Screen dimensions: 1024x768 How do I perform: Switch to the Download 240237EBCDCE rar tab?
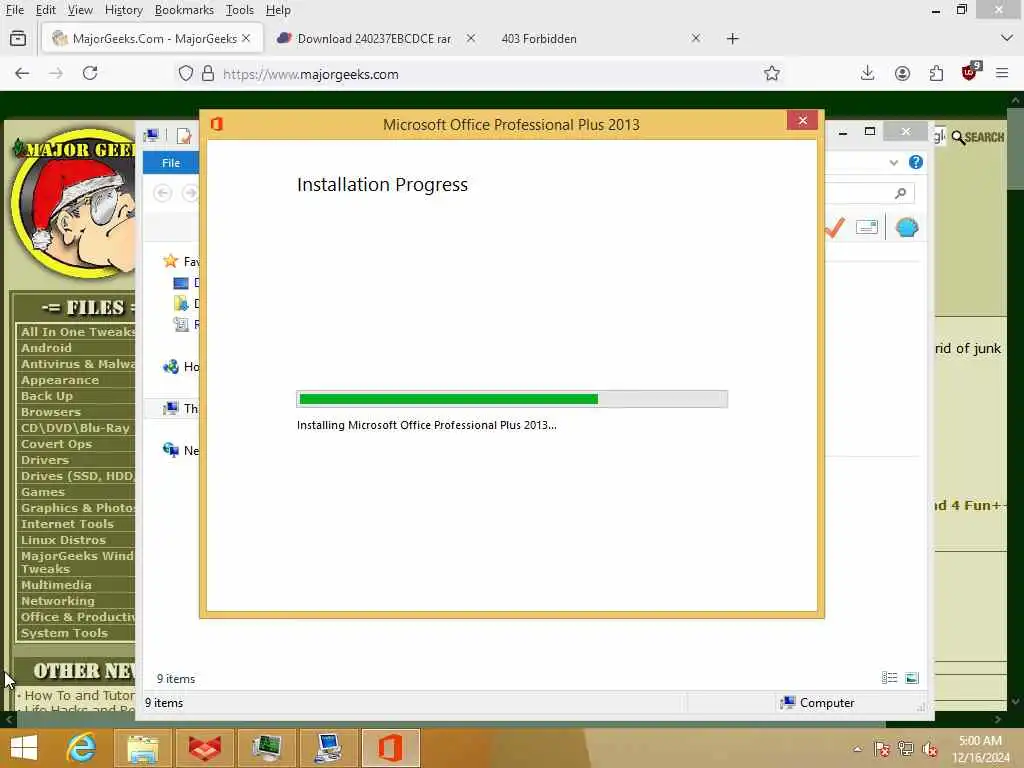[374, 39]
